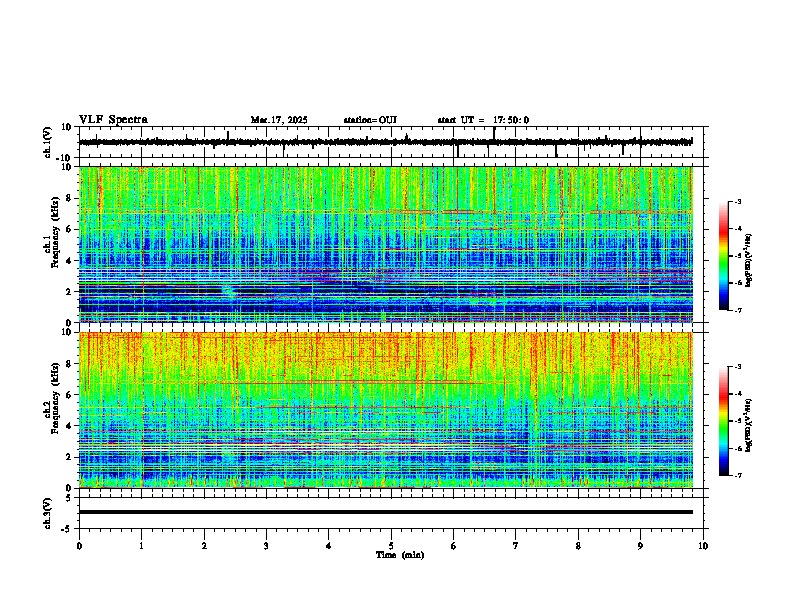This screenshot has width=792, height=612.
Task: Click the "-7" label on ch.2 color bar
Action: [737, 475]
